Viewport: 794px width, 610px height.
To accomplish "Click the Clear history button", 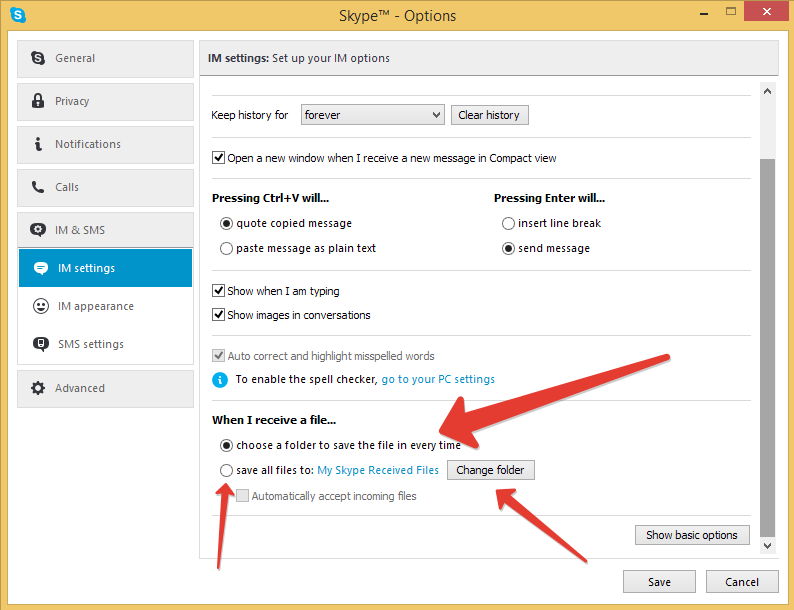I will pyautogui.click(x=490, y=115).
